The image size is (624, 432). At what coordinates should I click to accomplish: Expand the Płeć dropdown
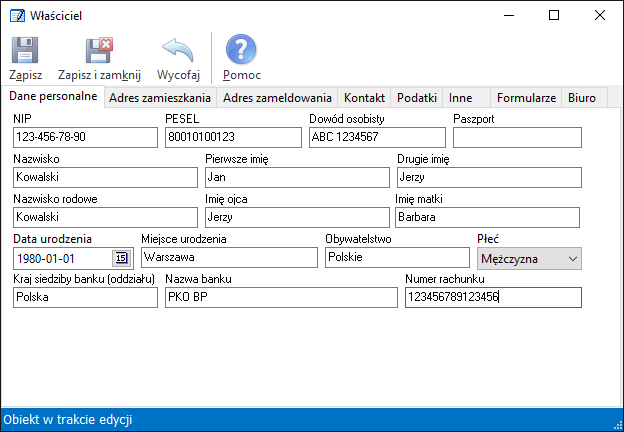point(572,259)
